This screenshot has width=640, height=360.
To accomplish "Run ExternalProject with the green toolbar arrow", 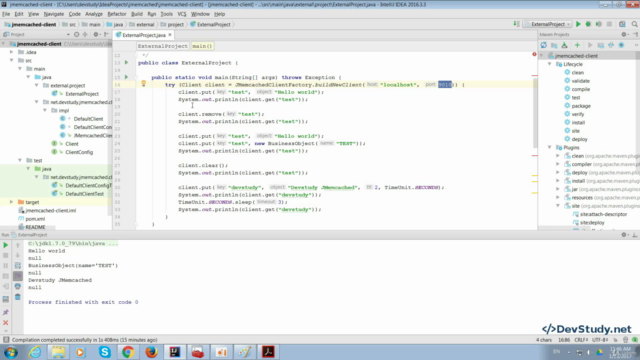I will coord(578,24).
